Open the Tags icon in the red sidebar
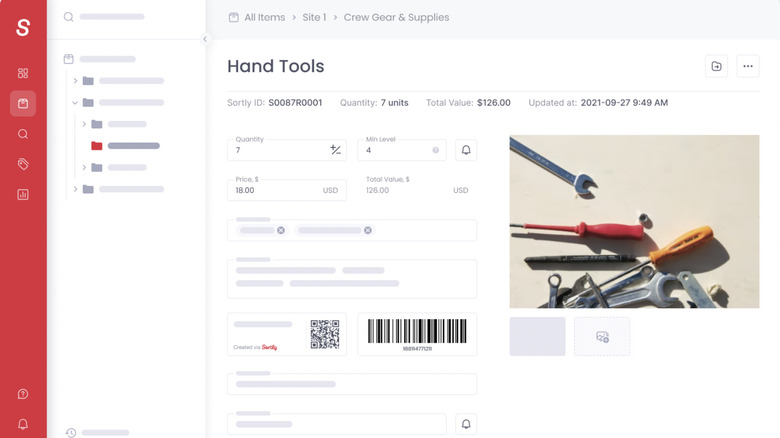Screen dimensions: 780x438 (23, 164)
